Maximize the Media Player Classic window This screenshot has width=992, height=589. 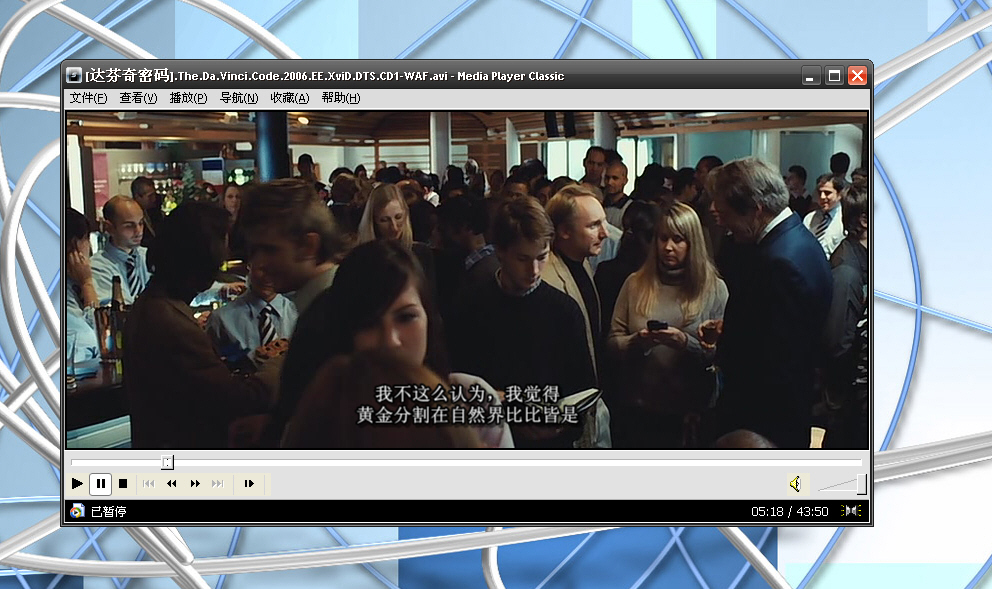pyautogui.click(x=834, y=76)
